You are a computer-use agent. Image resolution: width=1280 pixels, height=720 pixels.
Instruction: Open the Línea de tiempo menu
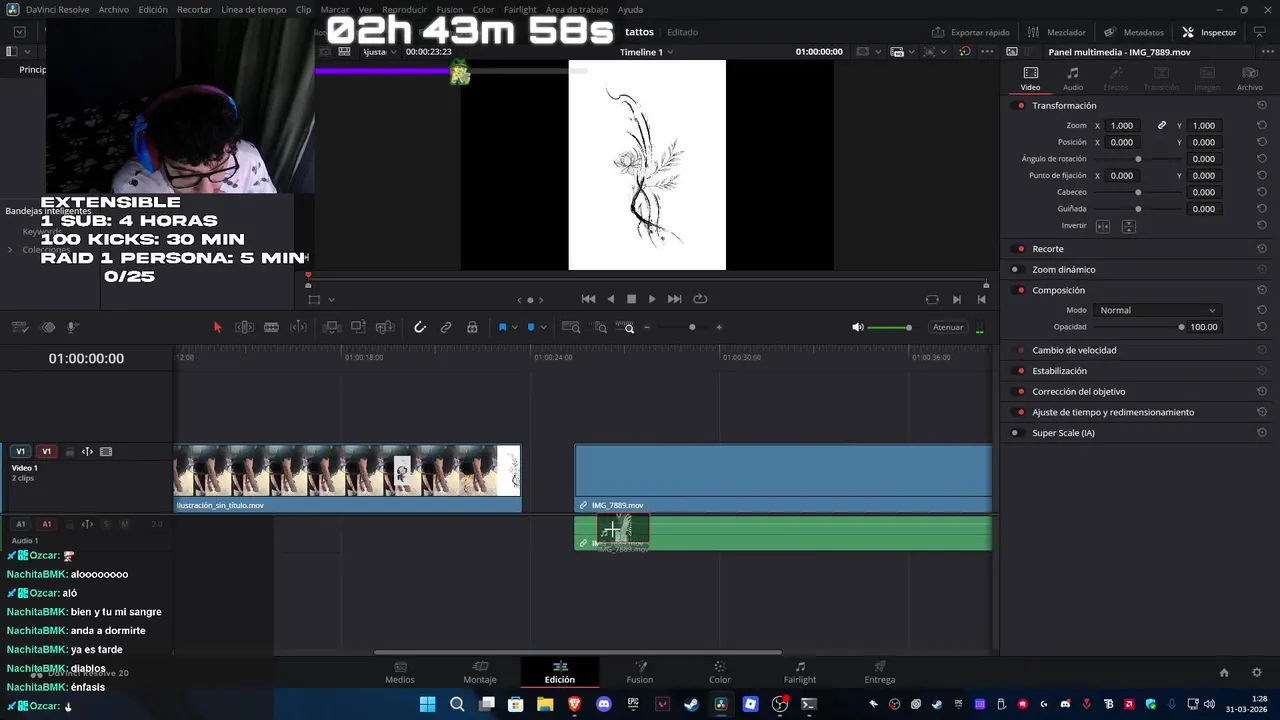click(254, 10)
